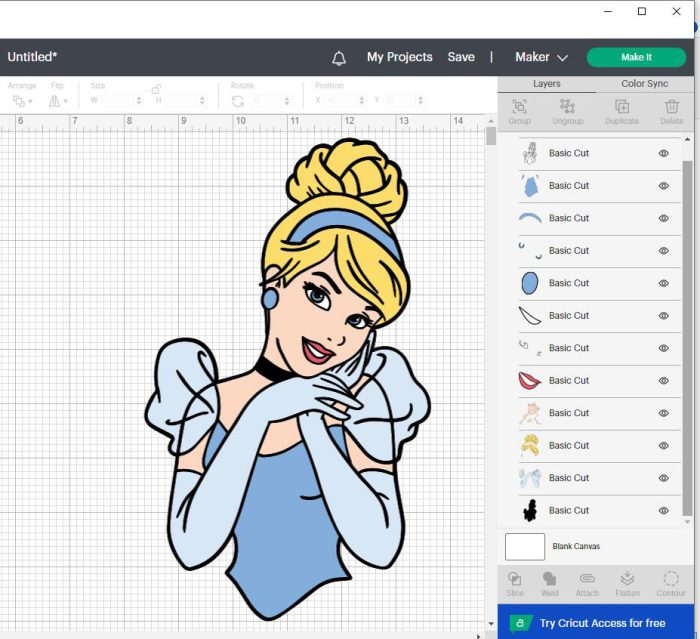Click the Blank Canvas white swatch
The height and width of the screenshot is (639, 700).
click(525, 547)
